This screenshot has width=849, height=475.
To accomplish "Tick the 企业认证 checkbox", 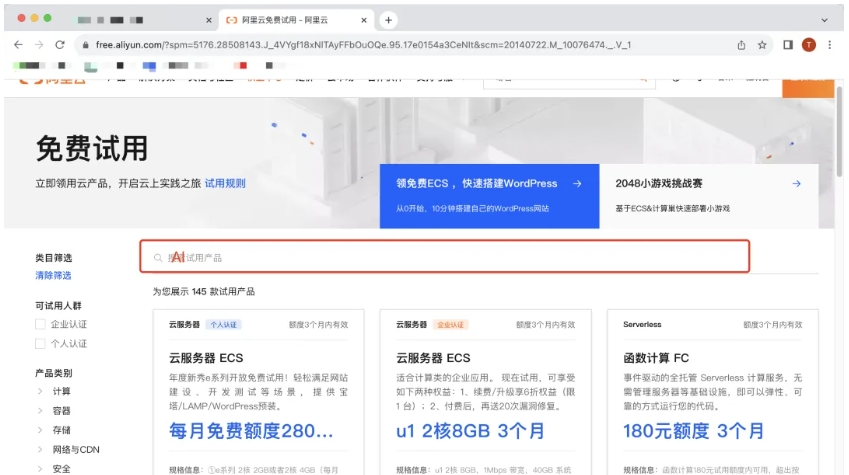I will click(40, 324).
